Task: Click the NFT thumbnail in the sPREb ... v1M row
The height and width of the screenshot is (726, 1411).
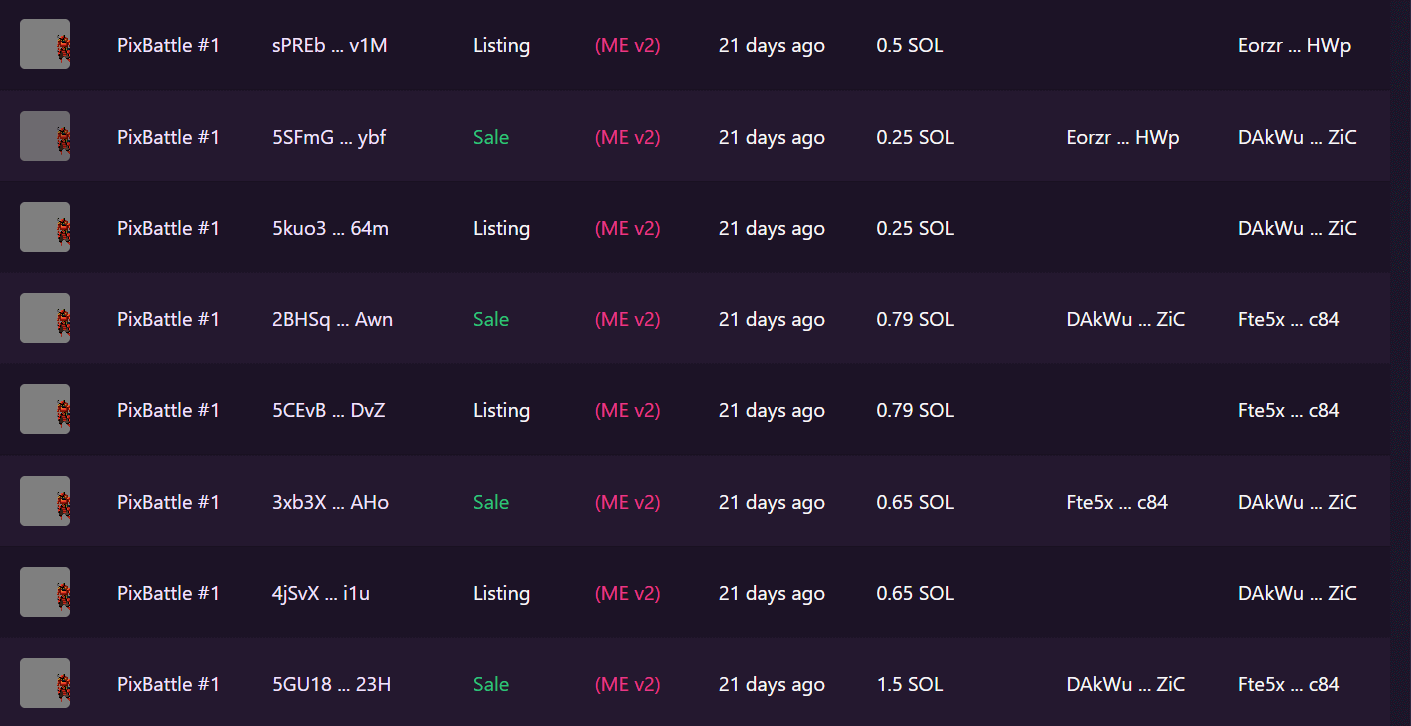Action: [x=45, y=45]
